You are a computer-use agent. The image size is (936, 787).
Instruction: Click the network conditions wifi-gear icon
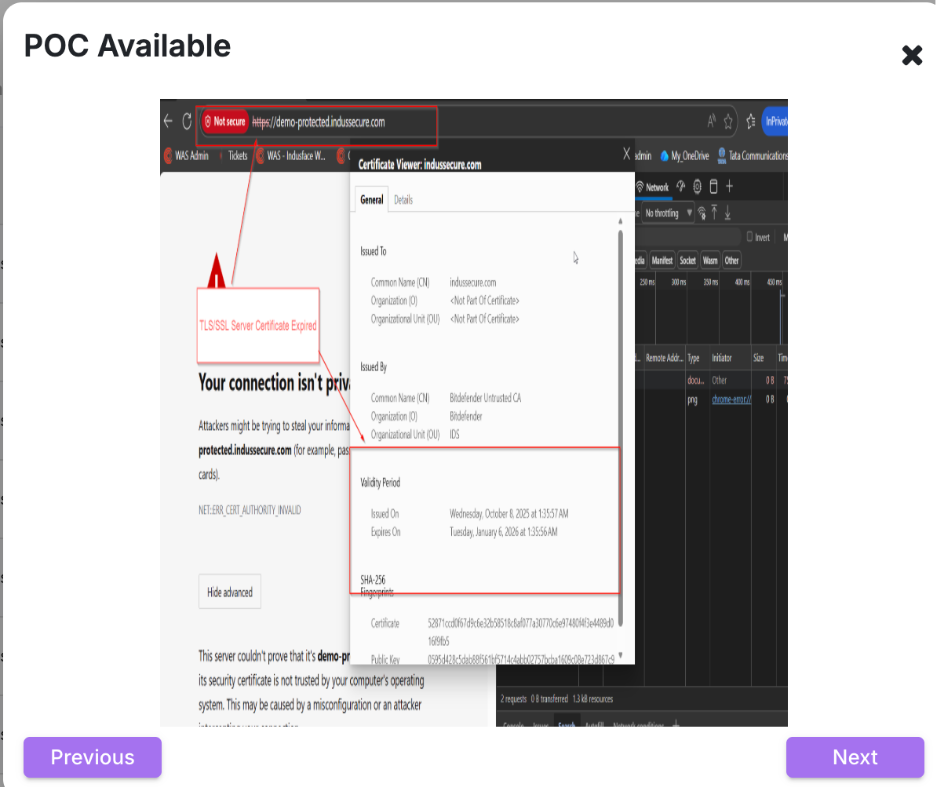[702, 213]
